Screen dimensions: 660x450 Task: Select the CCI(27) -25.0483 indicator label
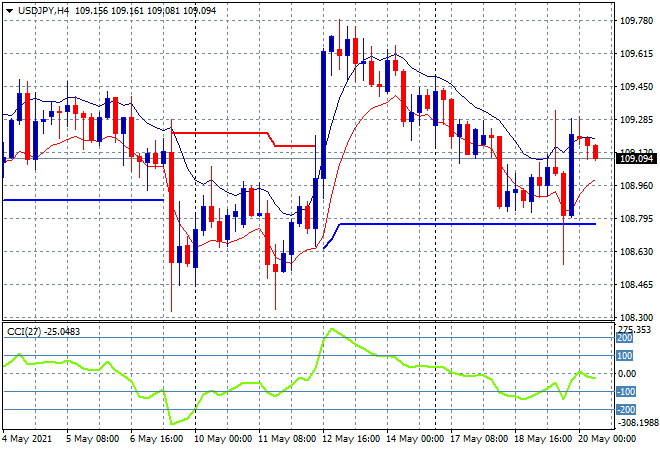point(43,332)
